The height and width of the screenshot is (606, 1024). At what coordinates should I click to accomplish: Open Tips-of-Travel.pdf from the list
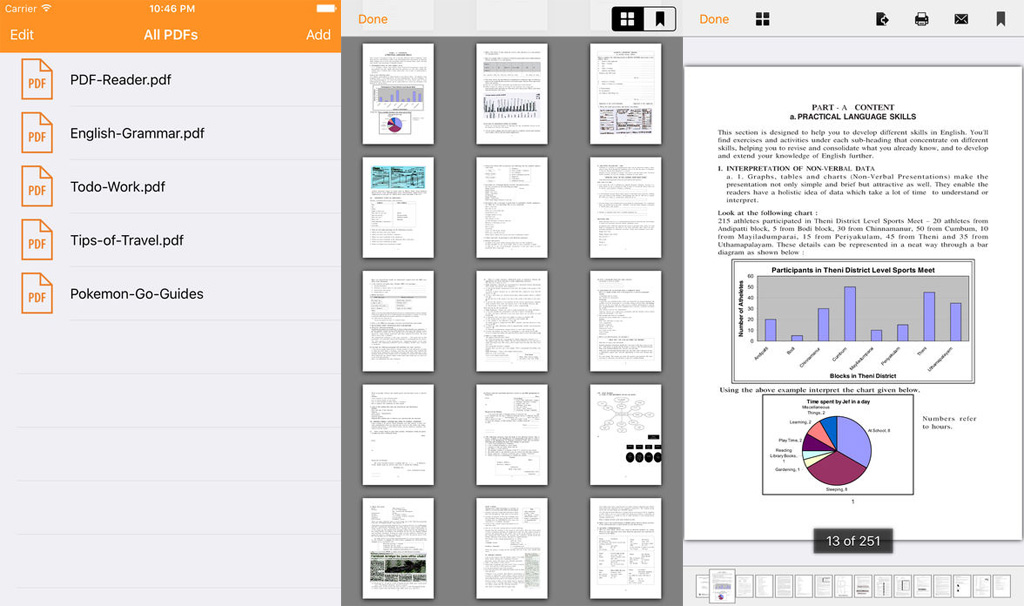click(127, 241)
